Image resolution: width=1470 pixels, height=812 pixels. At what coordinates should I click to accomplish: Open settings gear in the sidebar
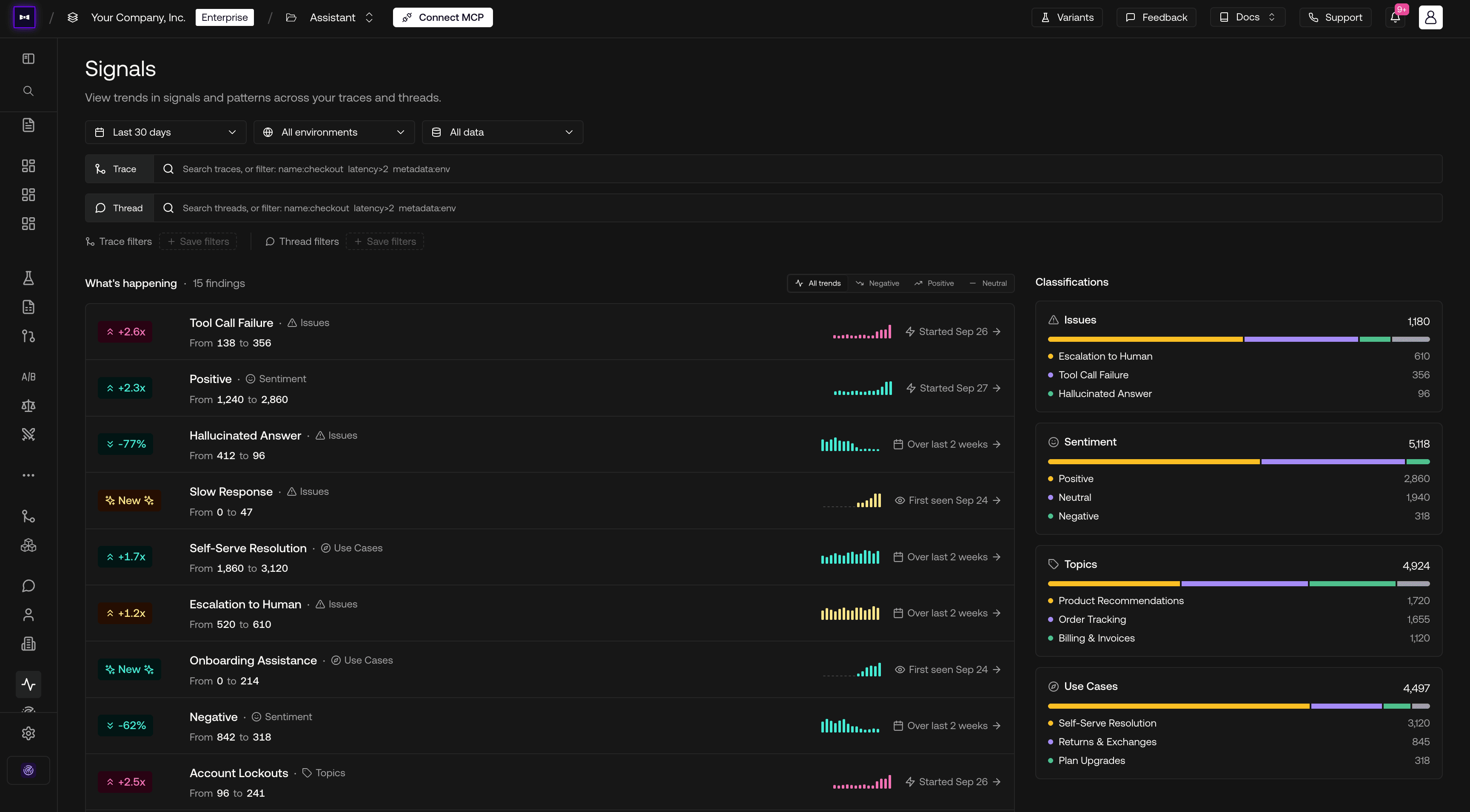point(28,733)
